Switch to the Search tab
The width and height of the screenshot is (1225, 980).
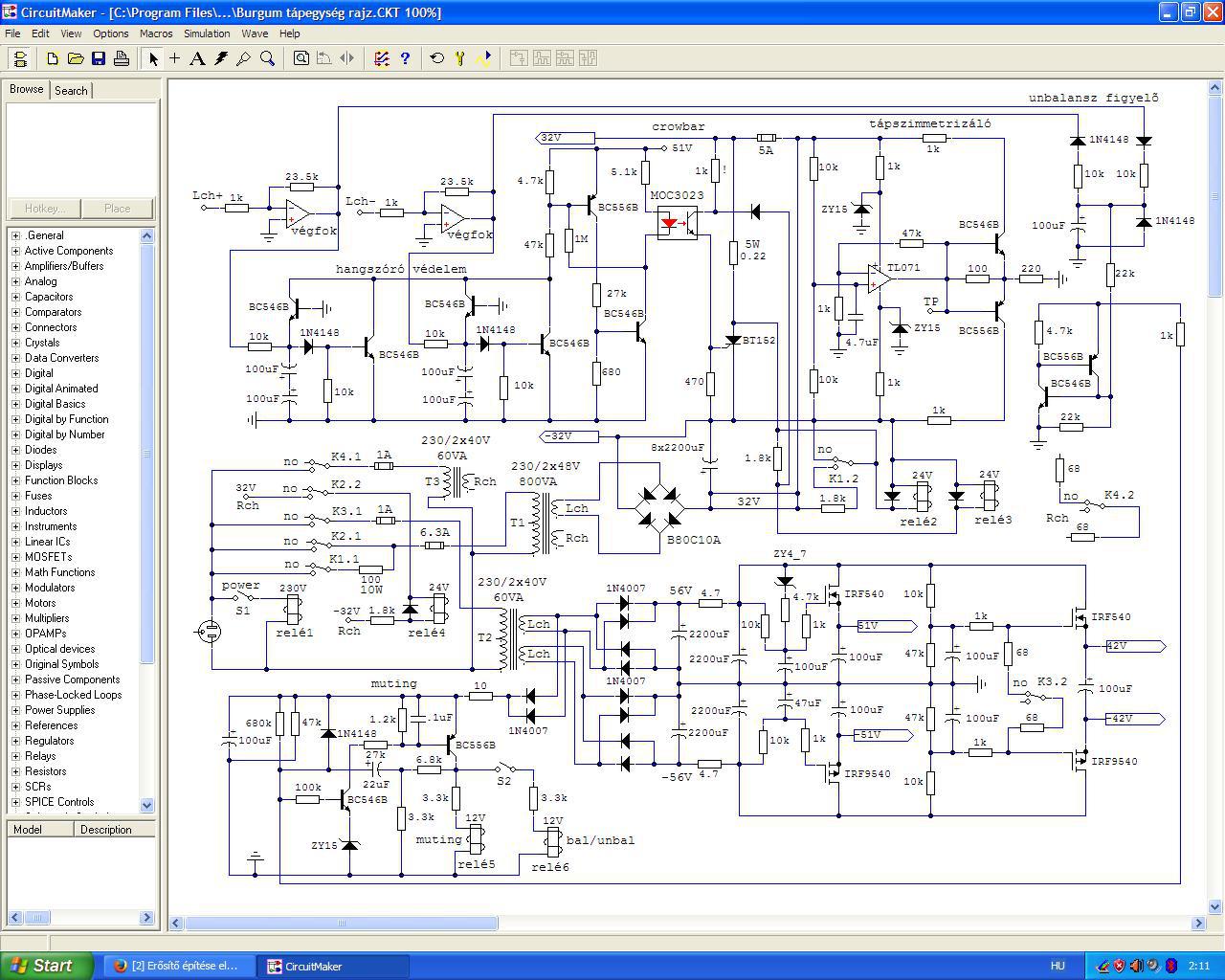pyautogui.click(x=71, y=91)
